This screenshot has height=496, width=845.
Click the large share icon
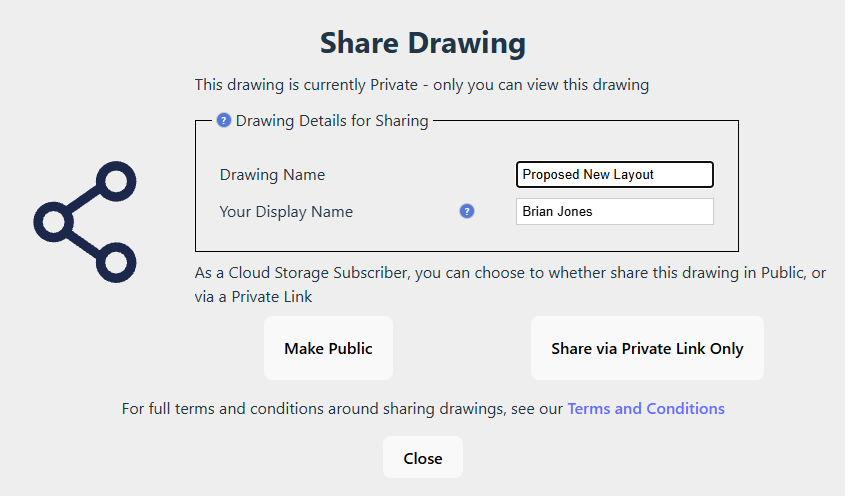[x=85, y=221]
